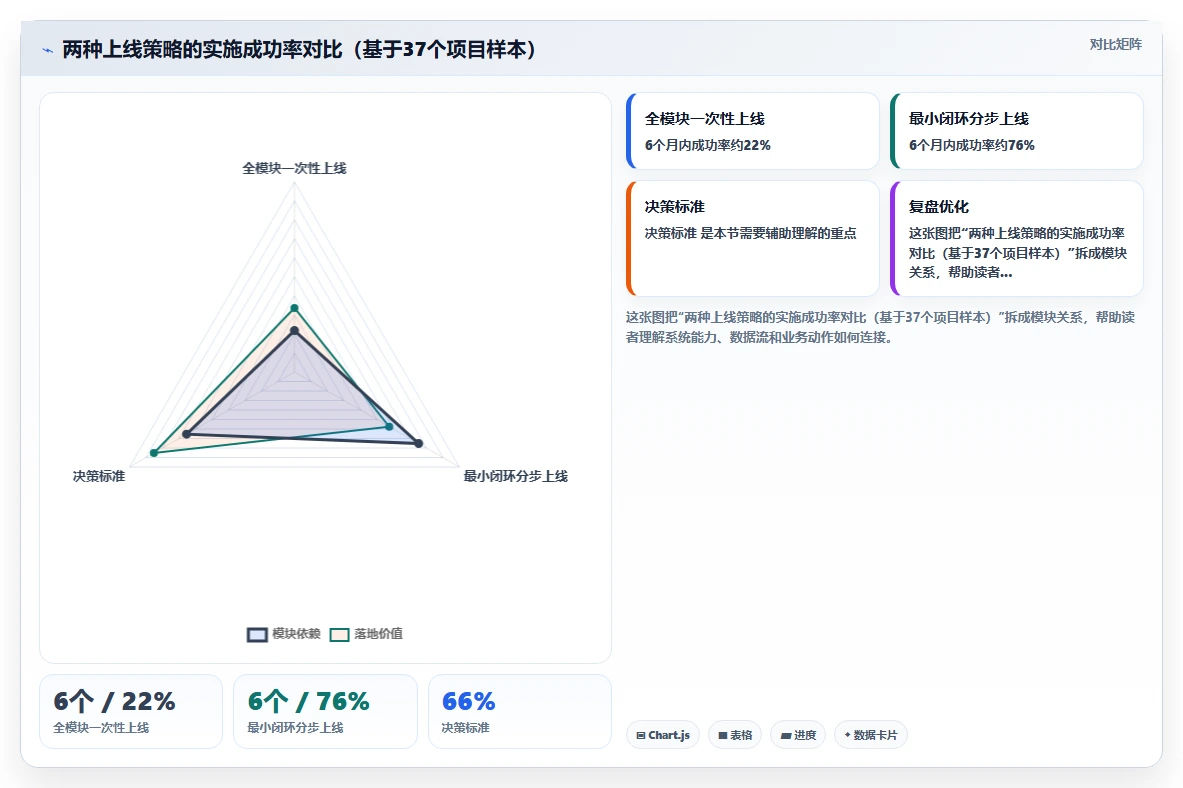Open the 复盘优化 info card

[x=1017, y=239]
